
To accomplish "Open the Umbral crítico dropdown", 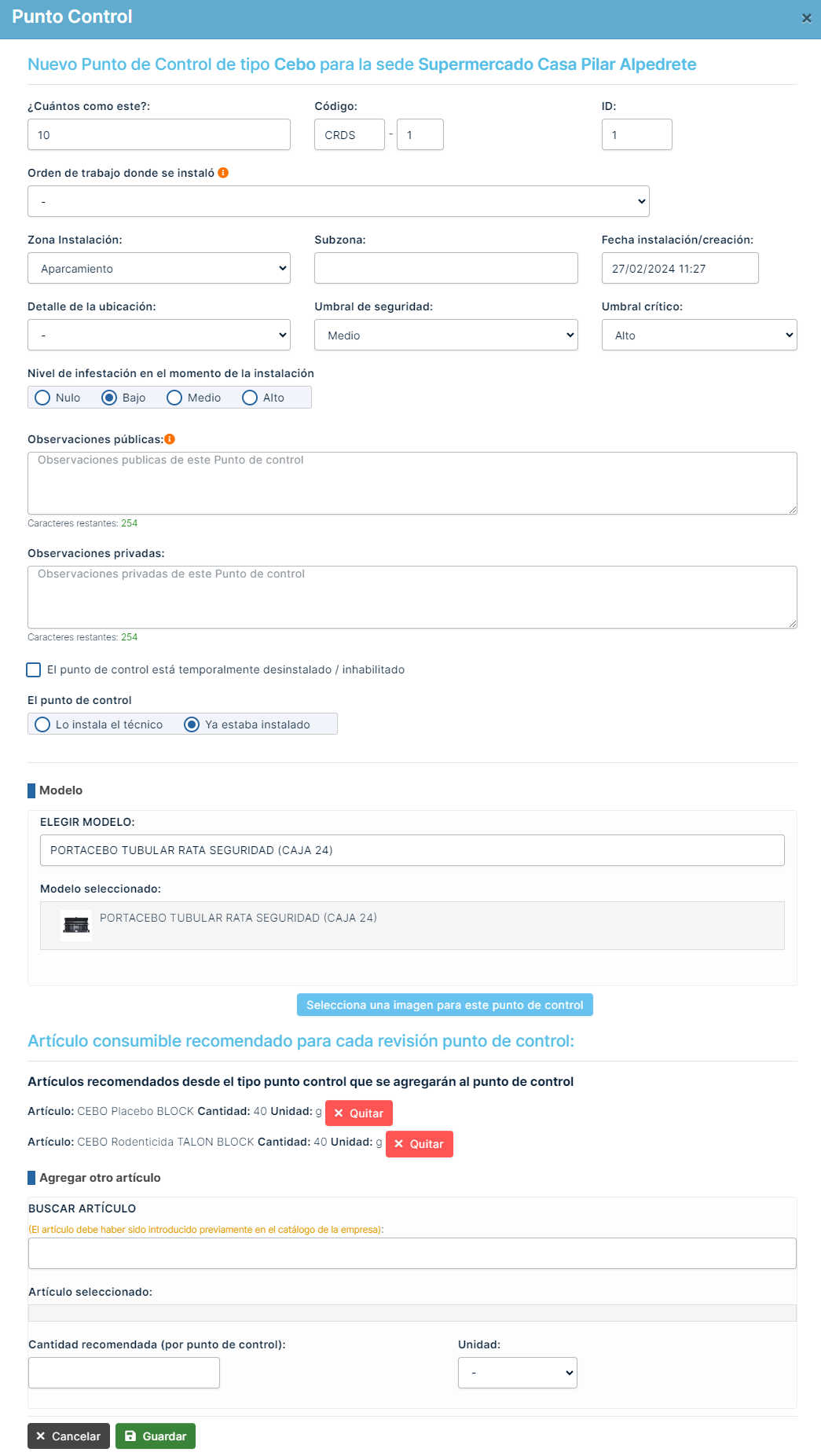I will tap(698, 336).
